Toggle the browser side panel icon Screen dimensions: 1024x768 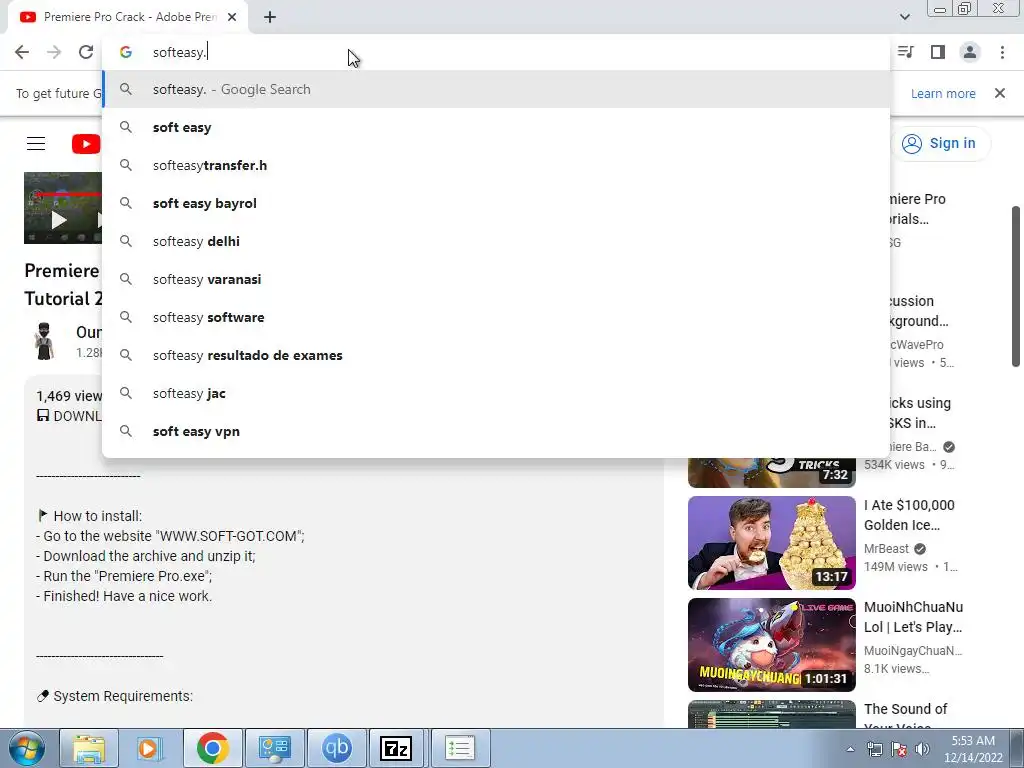pos(938,52)
